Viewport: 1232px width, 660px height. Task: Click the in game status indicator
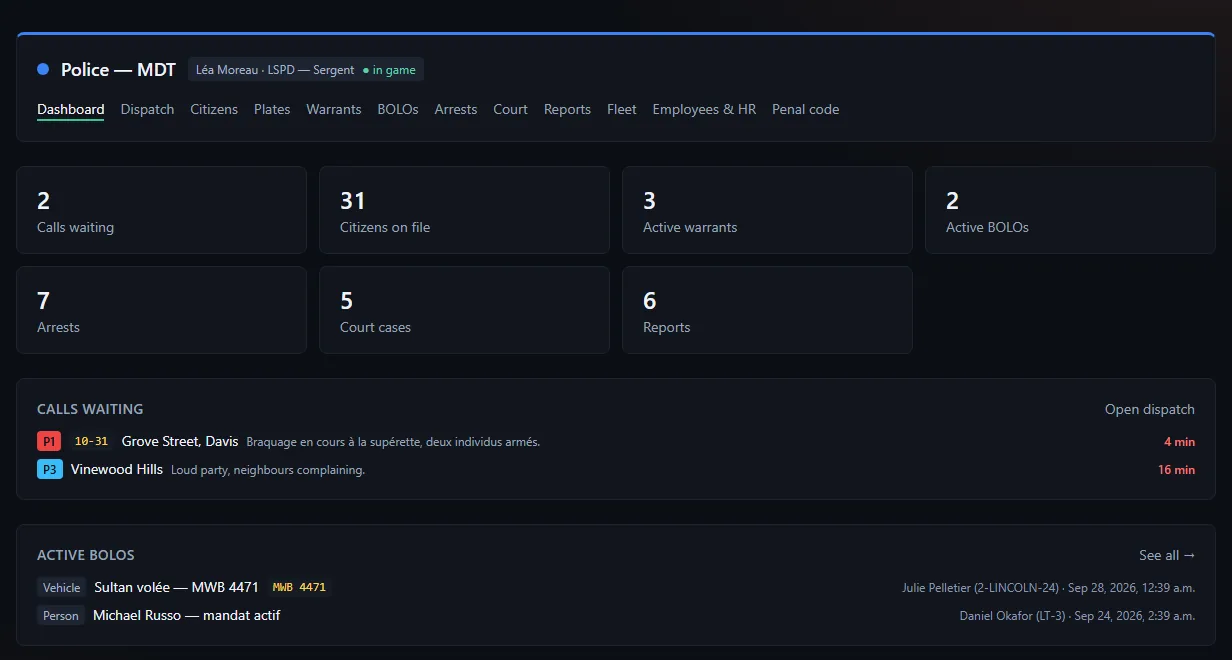tap(389, 70)
